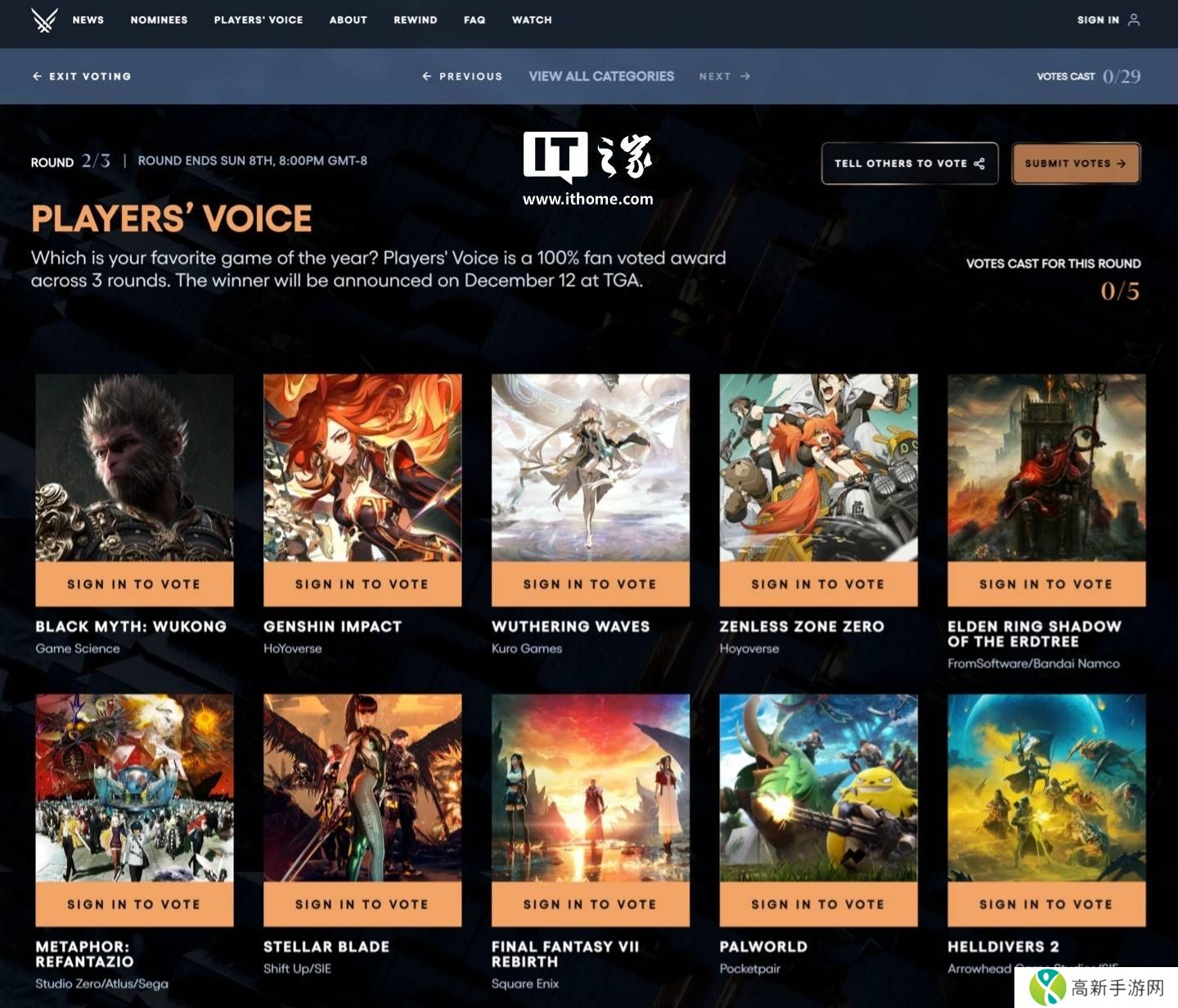Open the Rewind menu item

click(x=415, y=20)
